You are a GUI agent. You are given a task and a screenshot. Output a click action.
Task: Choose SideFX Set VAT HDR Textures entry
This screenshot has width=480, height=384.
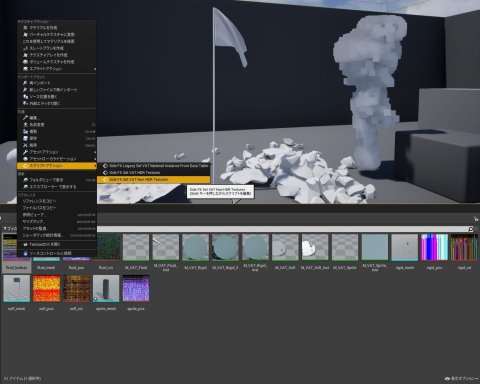tap(154, 173)
